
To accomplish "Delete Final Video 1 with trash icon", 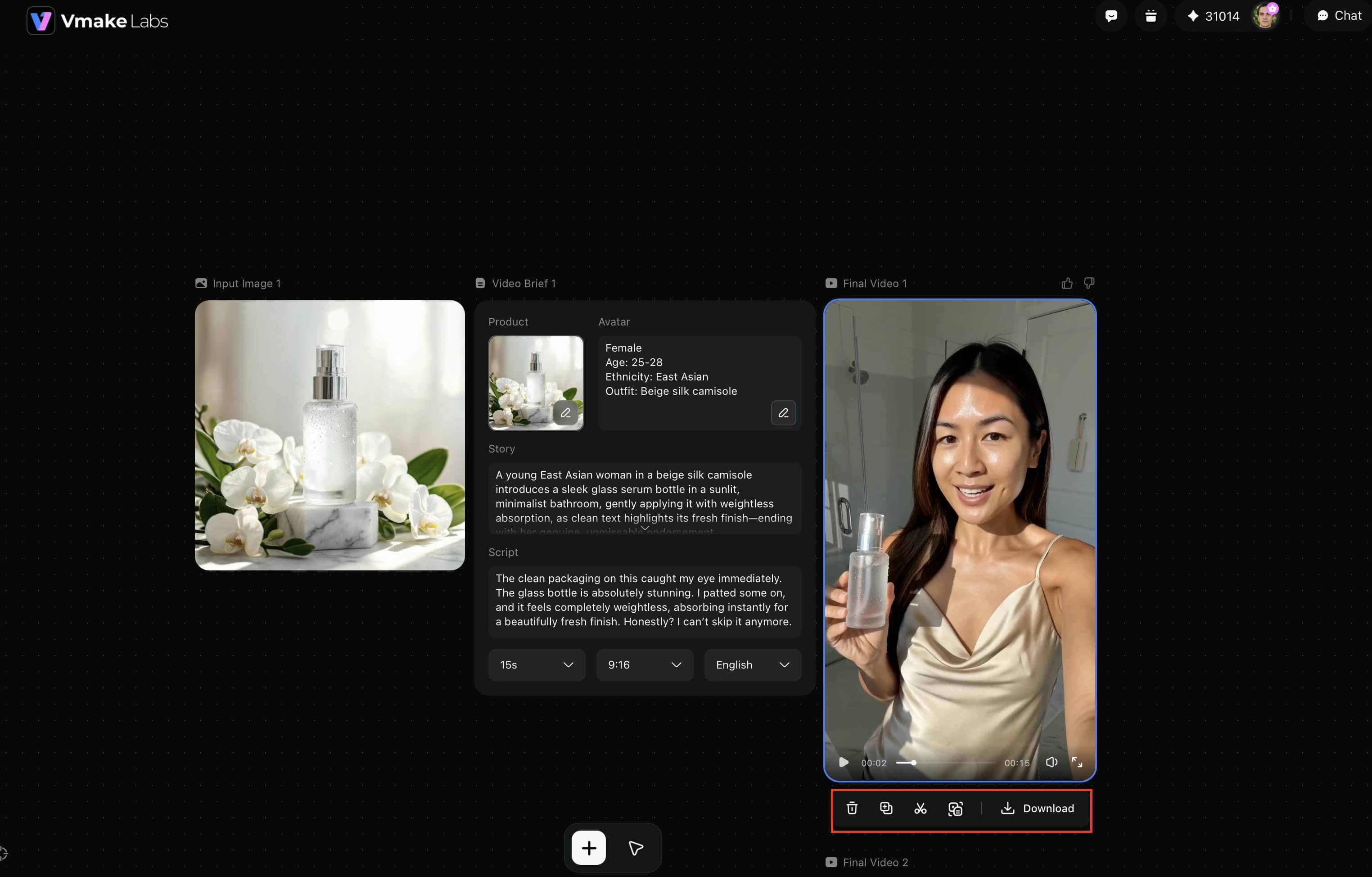I will tap(852, 809).
